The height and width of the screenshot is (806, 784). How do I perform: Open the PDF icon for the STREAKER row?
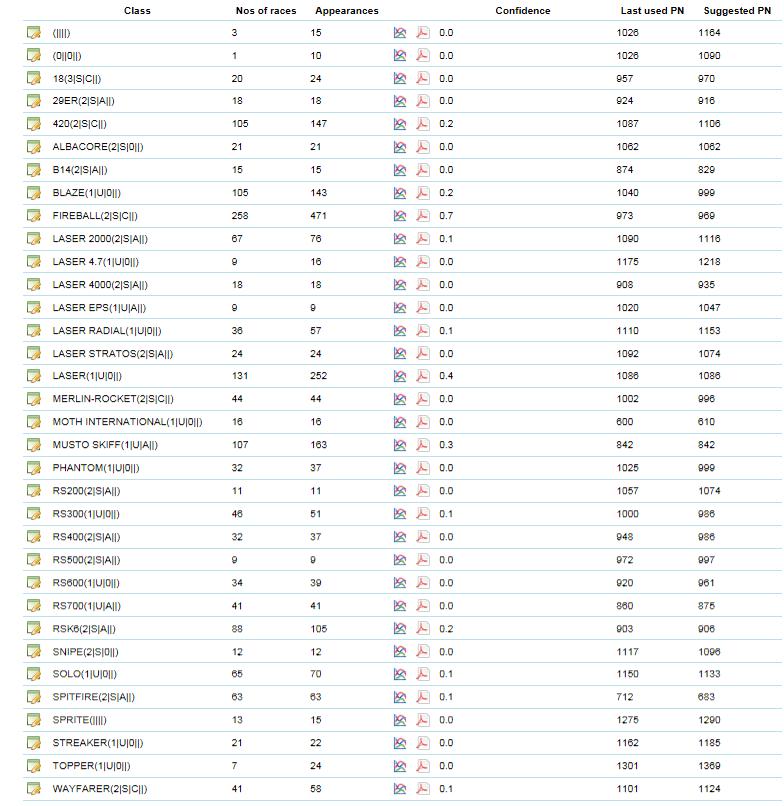pos(423,743)
